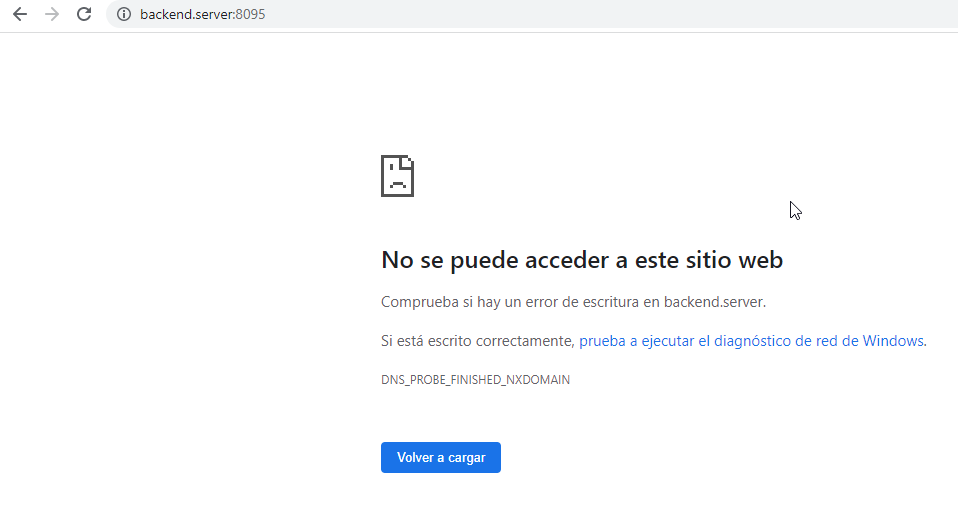Screen dimensions: 958x521
Task: Click the sad page error icon
Action: click(398, 176)
